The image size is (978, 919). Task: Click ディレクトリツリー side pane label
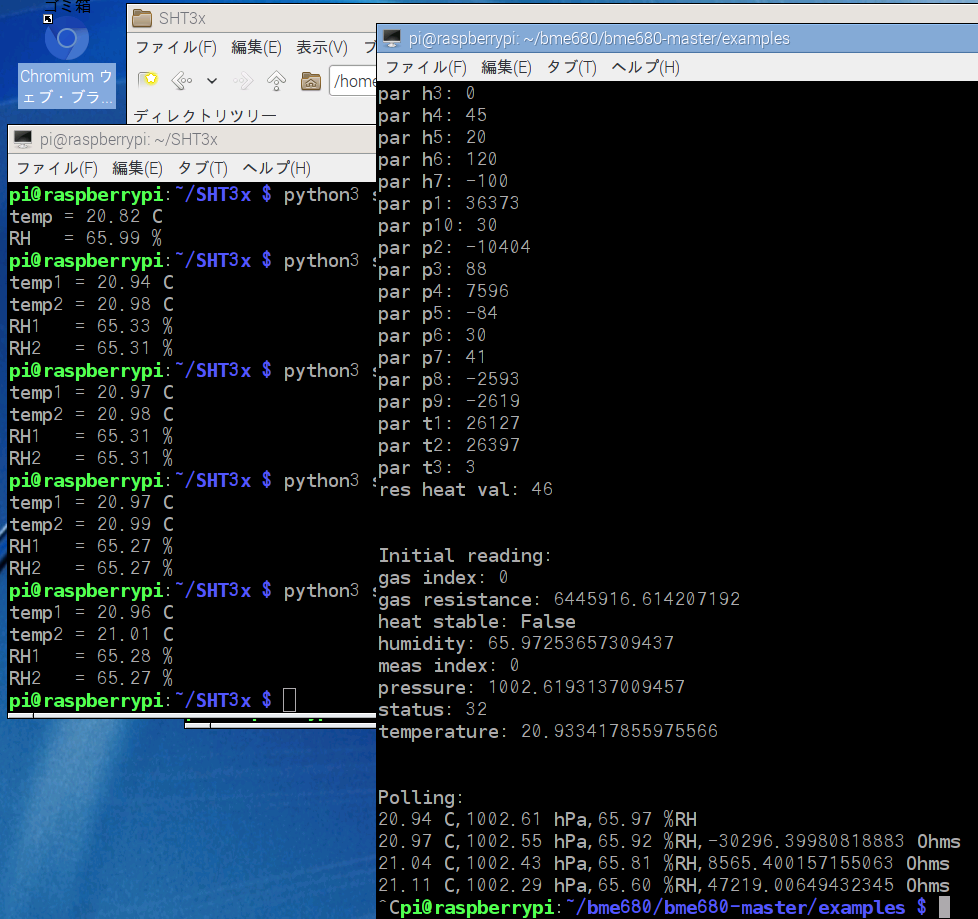(x=205, y=115)
